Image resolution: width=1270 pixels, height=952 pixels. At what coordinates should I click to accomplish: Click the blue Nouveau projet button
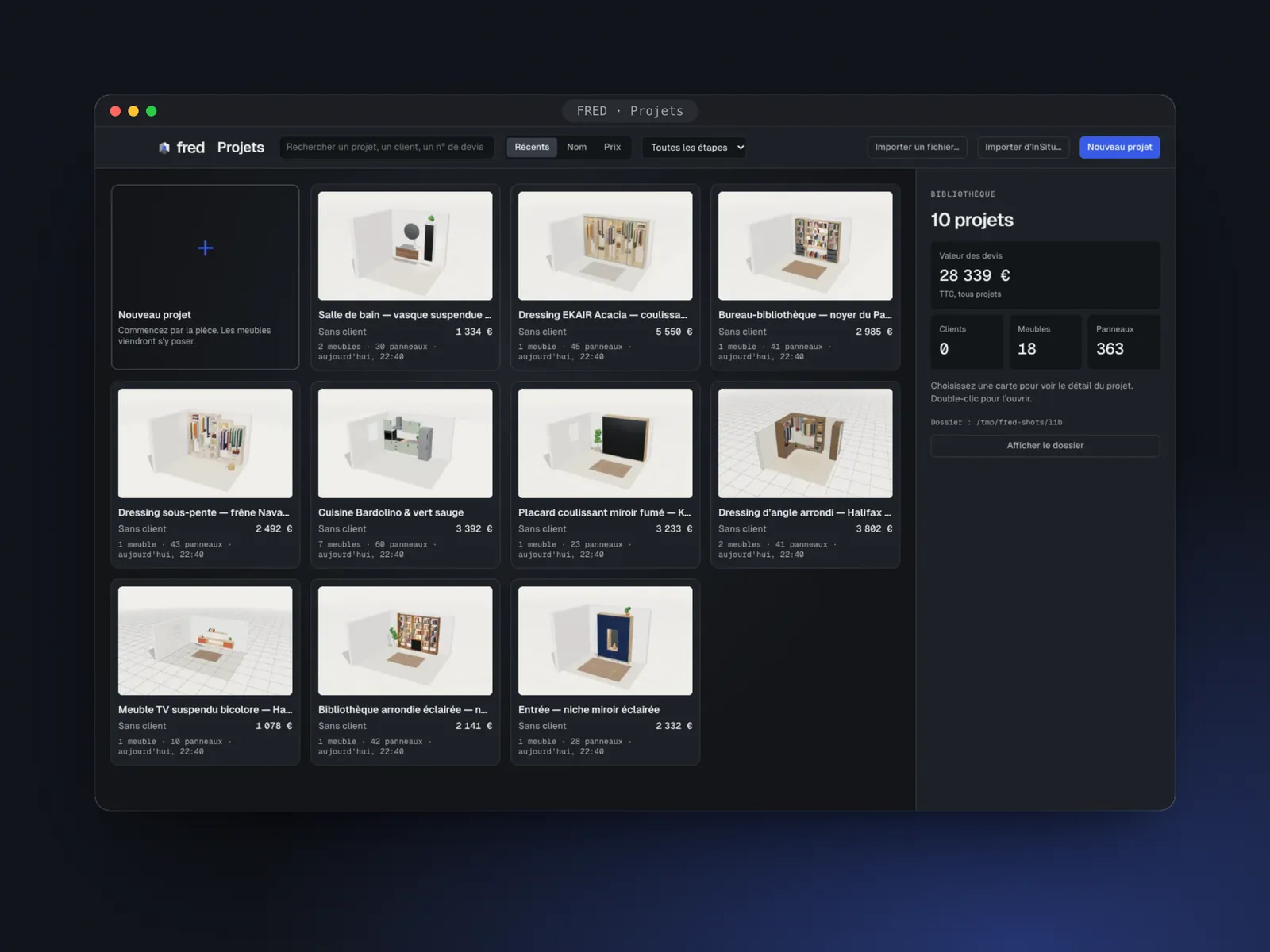pos(1119,148)
